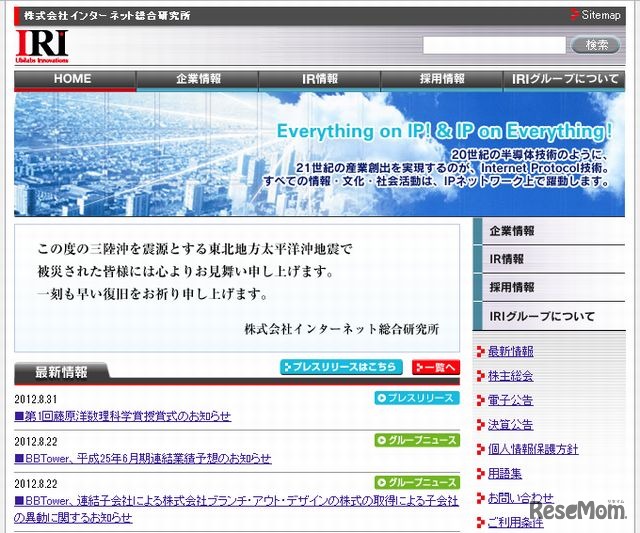Click the 検索 search button

pyautogui.click(x=596, y=45)
